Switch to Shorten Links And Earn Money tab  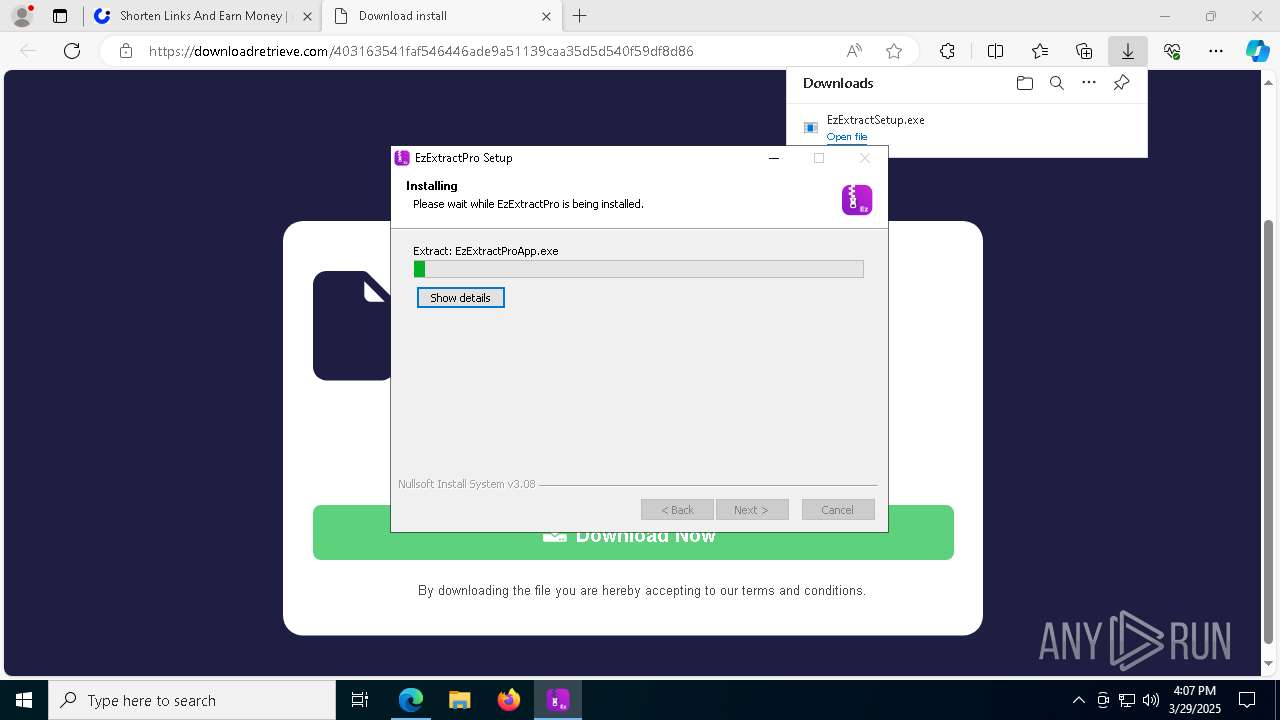(x=201, y=16)
